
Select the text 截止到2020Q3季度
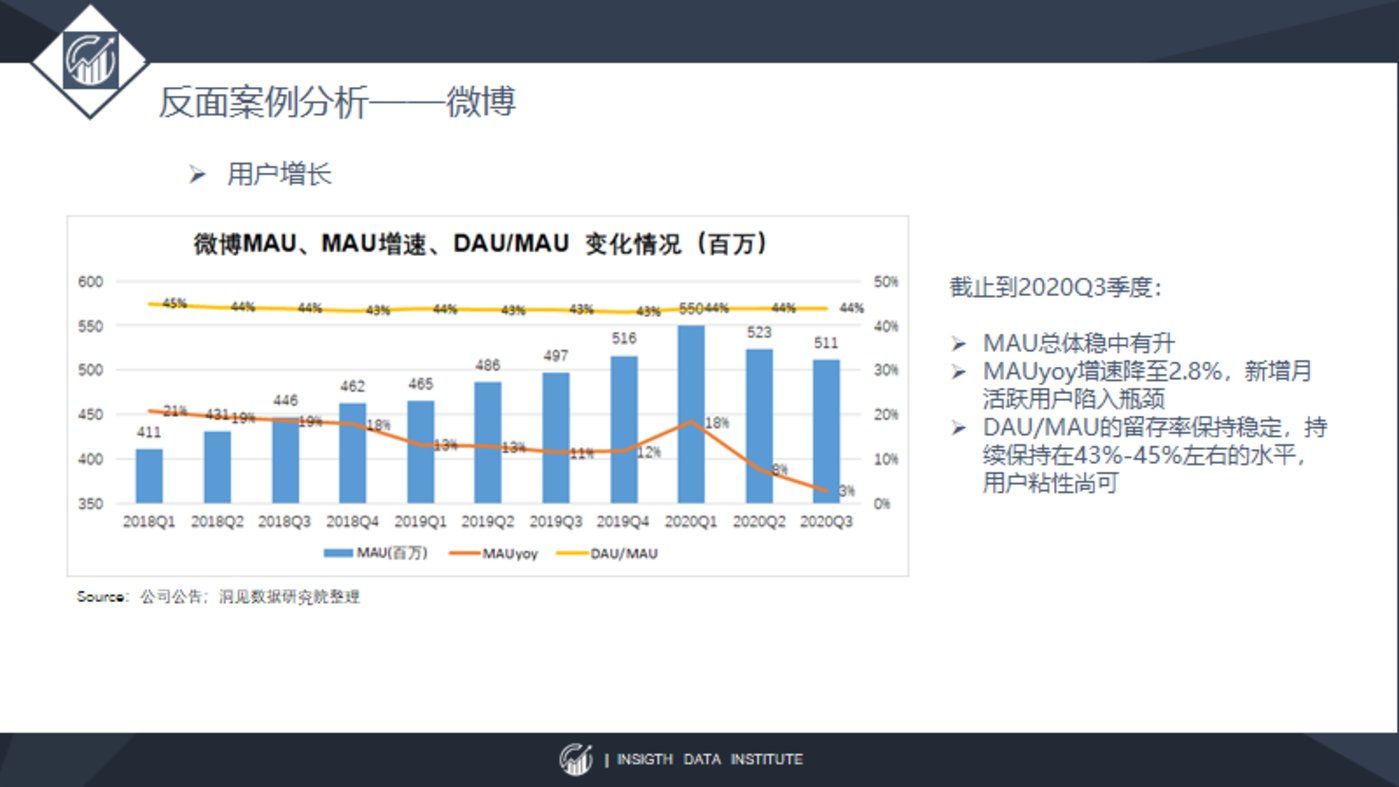[1055, 288]
